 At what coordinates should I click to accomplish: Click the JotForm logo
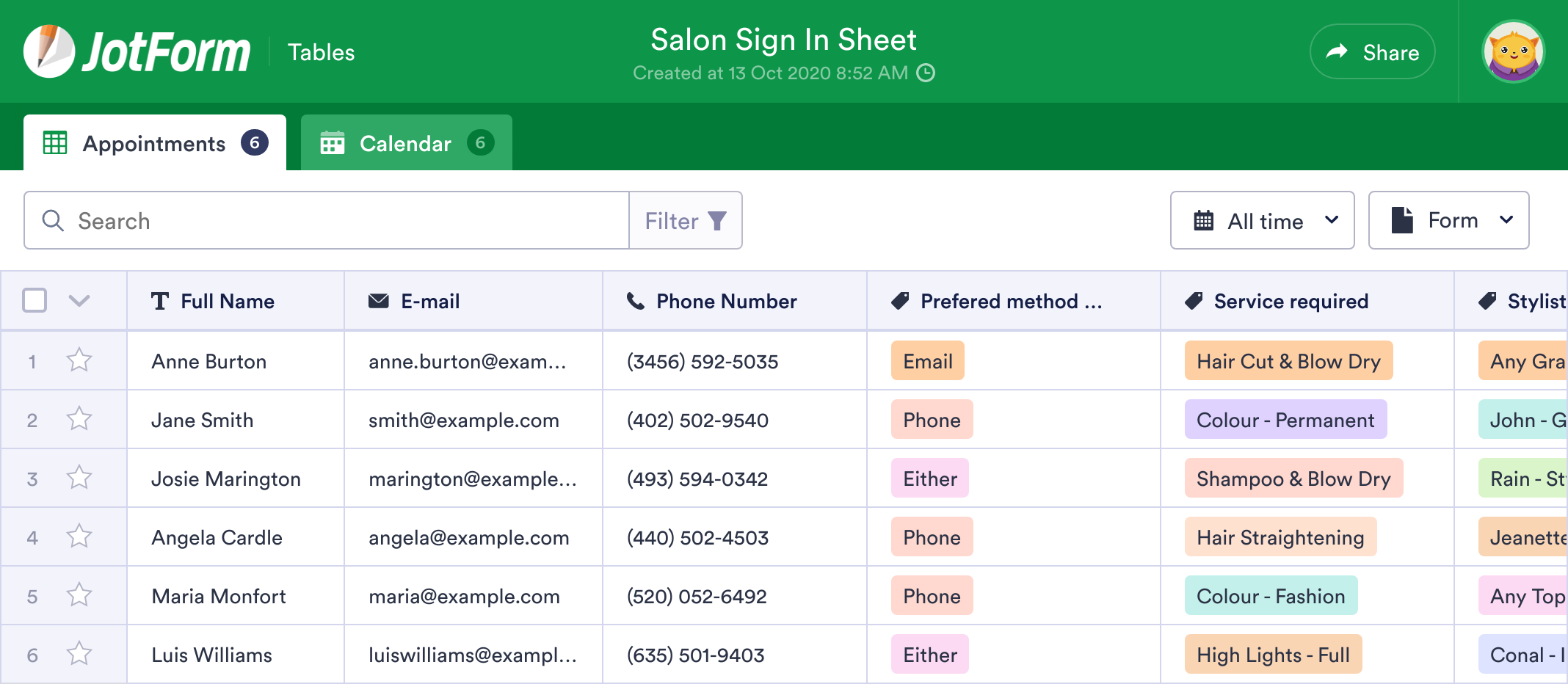[137, 51]
